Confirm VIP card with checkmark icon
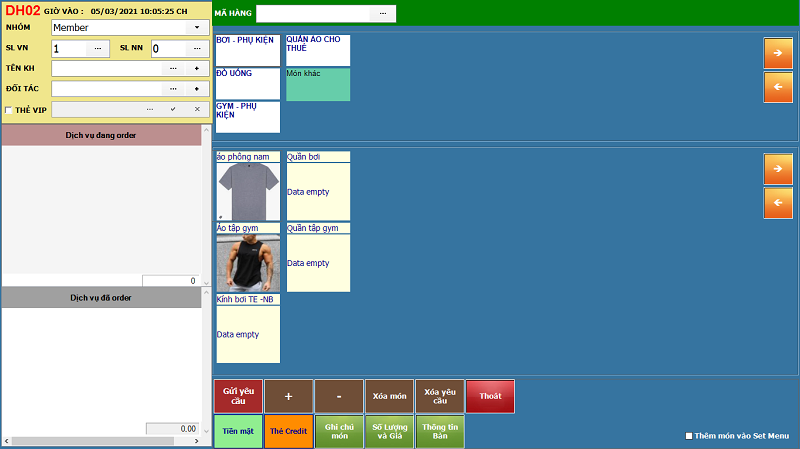Image resolution: width=800 pixels, height=449 pixels. click(173, 109)
